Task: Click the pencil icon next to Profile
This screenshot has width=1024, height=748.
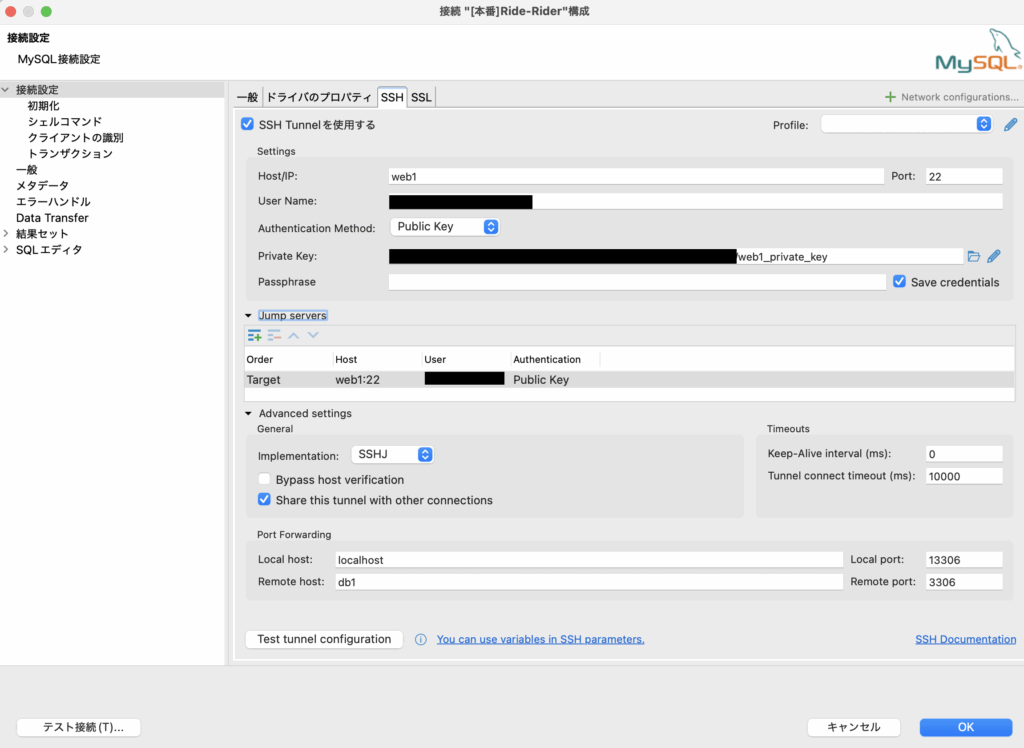Action: coord(1010,125)
